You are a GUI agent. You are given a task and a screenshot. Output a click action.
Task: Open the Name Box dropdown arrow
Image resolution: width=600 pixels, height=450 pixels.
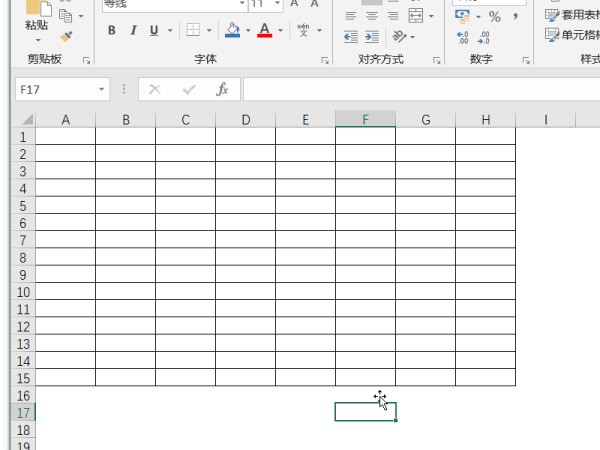pyautogui.click(x=101, y=90)
